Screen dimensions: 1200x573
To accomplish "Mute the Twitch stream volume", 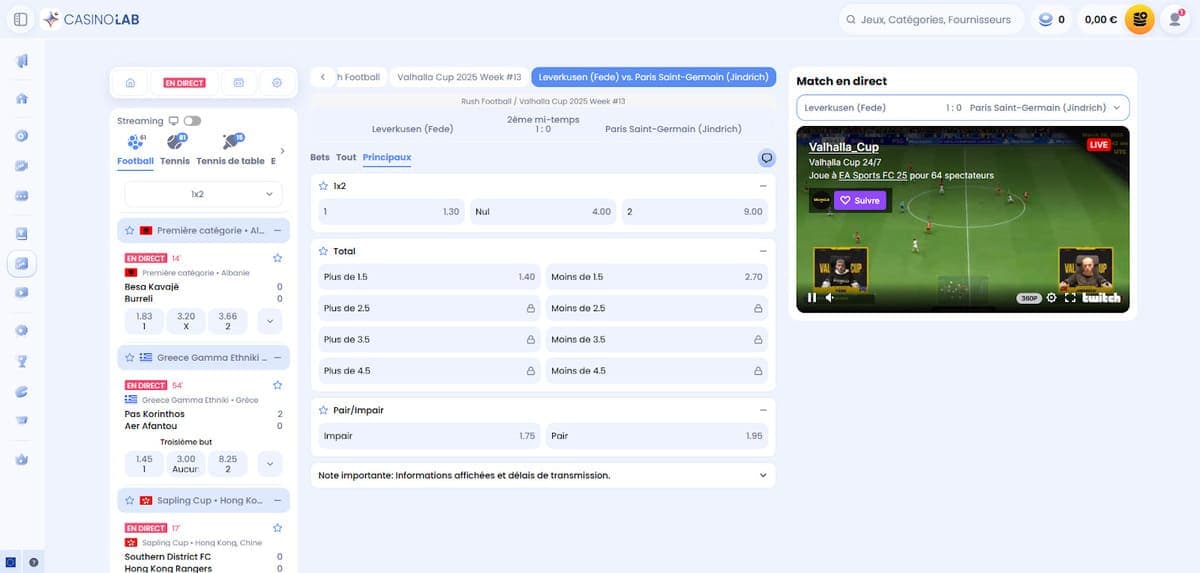I will [x=830, y=298].
